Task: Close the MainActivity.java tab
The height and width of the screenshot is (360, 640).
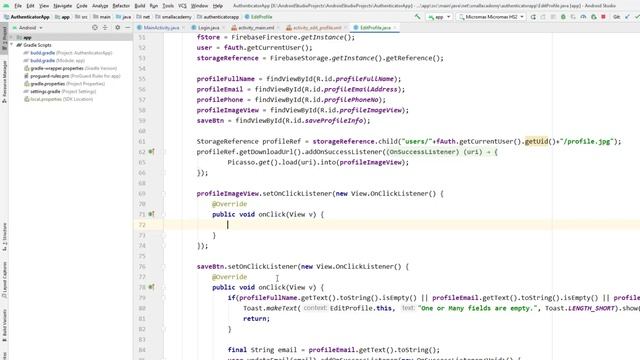Action: point(183,28)
